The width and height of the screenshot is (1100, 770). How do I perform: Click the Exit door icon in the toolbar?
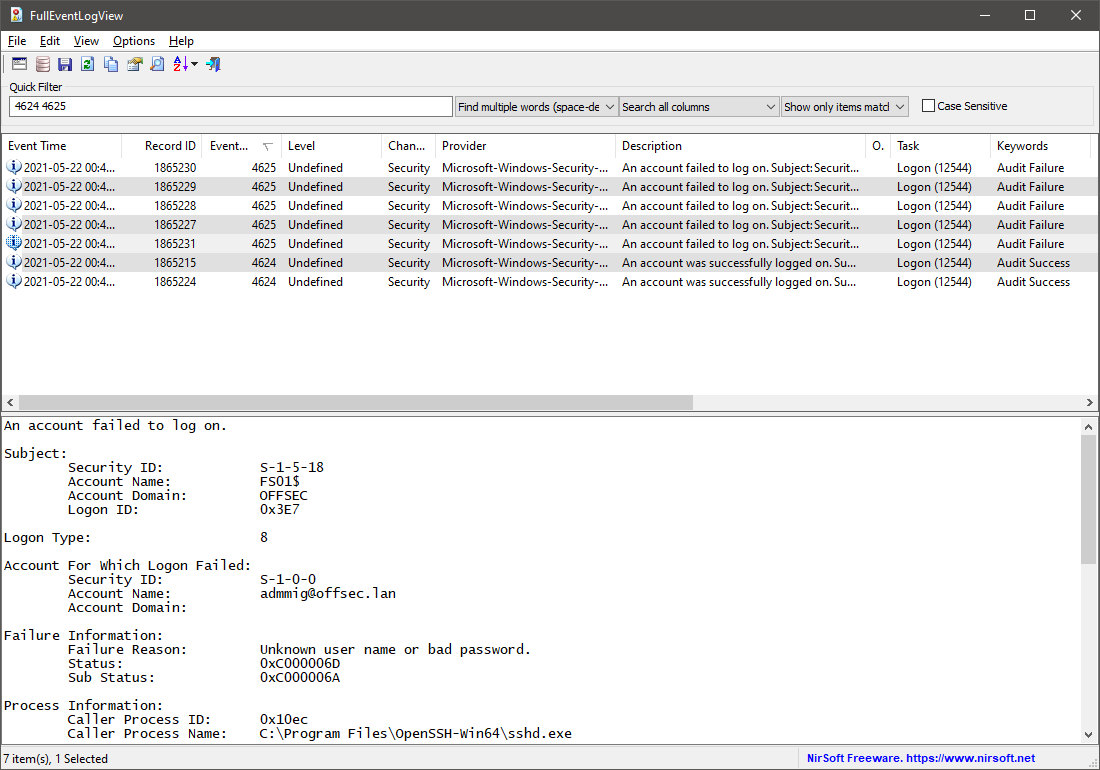[214, 65]
